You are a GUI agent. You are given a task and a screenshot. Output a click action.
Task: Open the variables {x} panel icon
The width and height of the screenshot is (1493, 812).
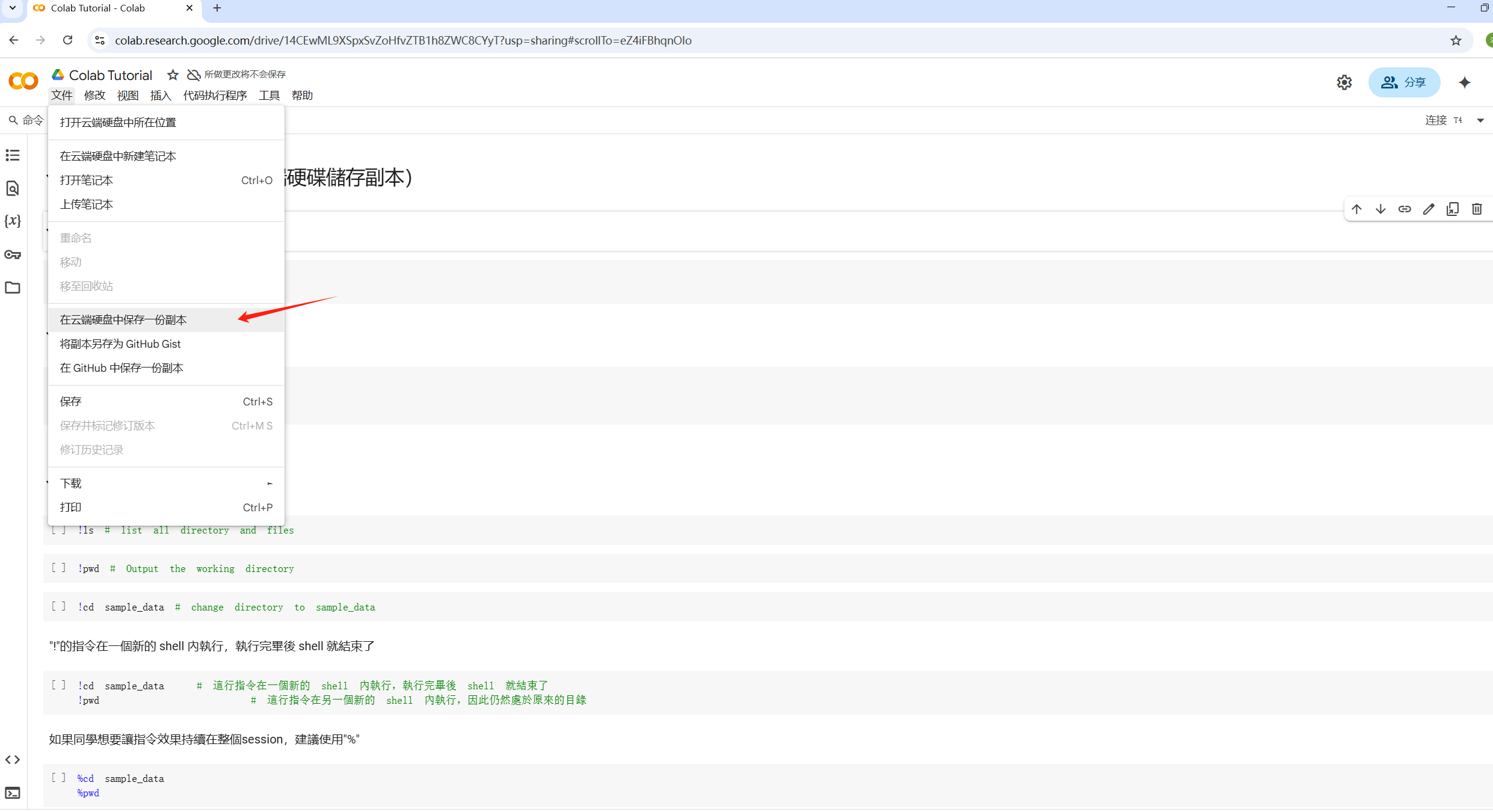(x=13, y=221)
